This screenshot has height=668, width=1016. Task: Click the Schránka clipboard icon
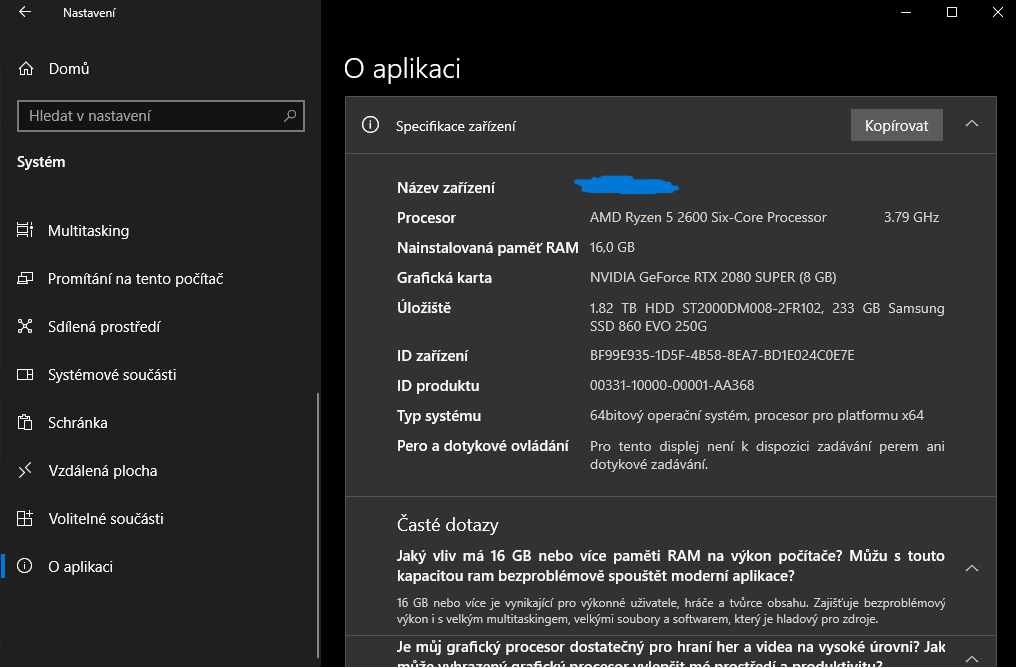click(x=25, y=422)
